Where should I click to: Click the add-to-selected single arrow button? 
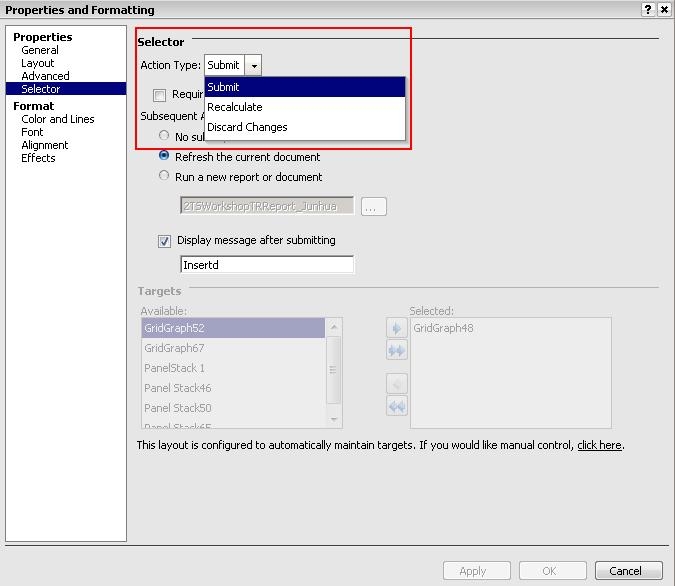click(396, 329)
